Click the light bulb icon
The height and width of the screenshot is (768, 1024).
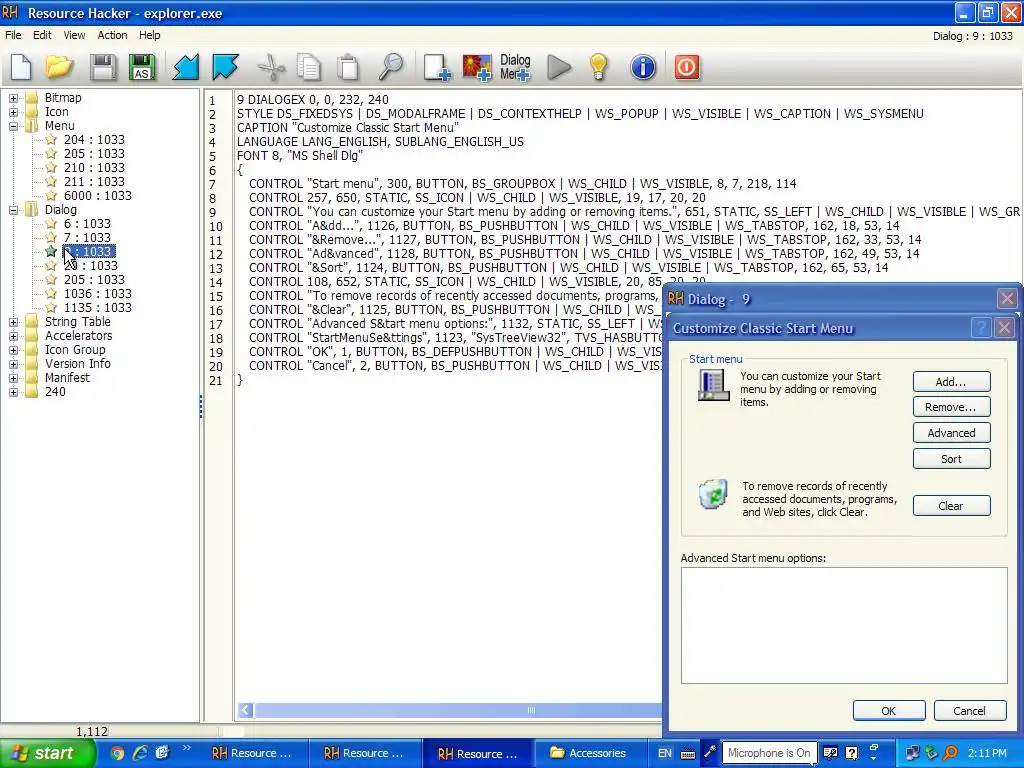599,67
